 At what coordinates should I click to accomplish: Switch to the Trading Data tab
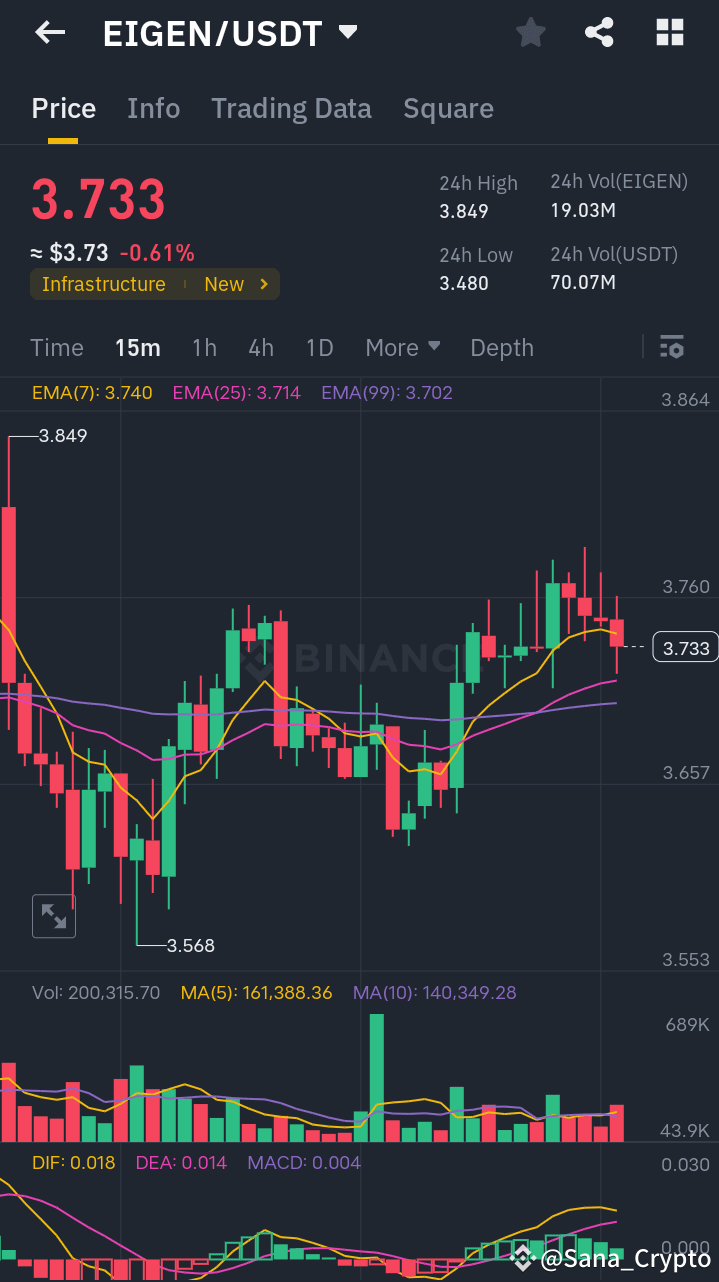[x=291, y=108]
